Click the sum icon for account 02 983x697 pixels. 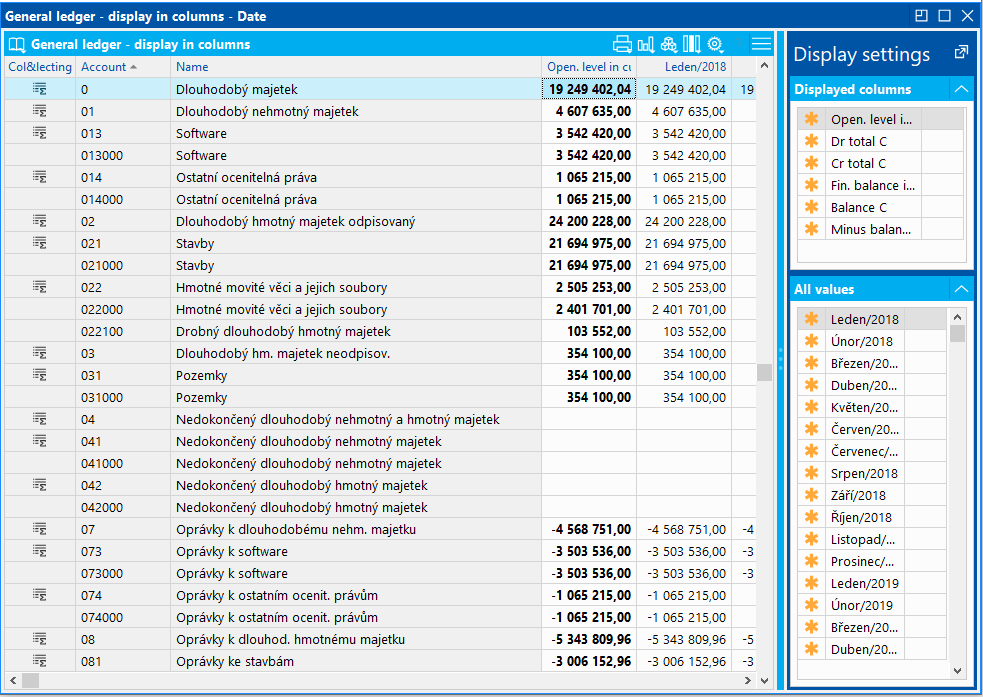coord(39,221)
